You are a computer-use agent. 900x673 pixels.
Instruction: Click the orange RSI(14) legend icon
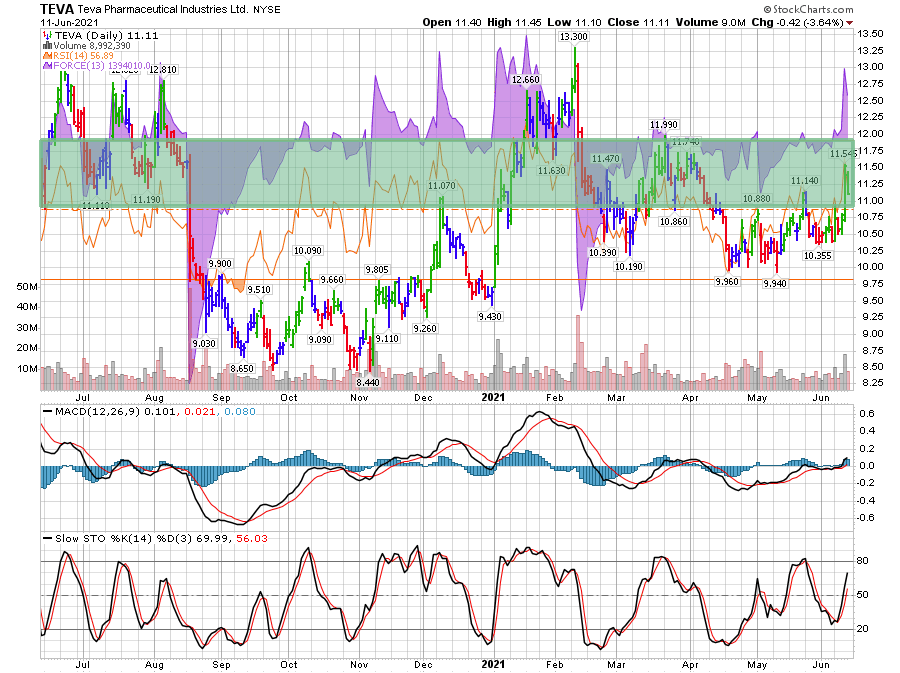(x=45, y=55)
